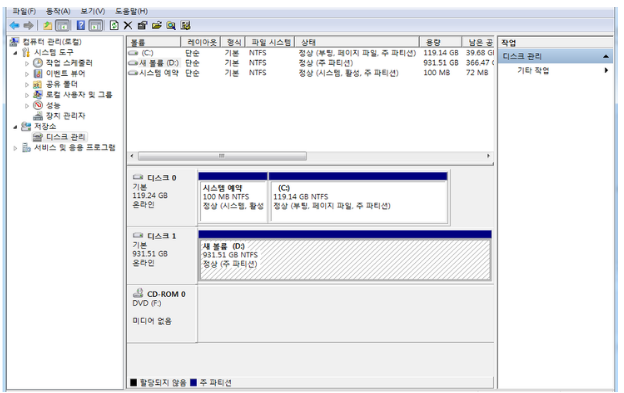Click the 이벤트 뷰어 icon
Screen dimensions: 624x393
pos(38,73)
